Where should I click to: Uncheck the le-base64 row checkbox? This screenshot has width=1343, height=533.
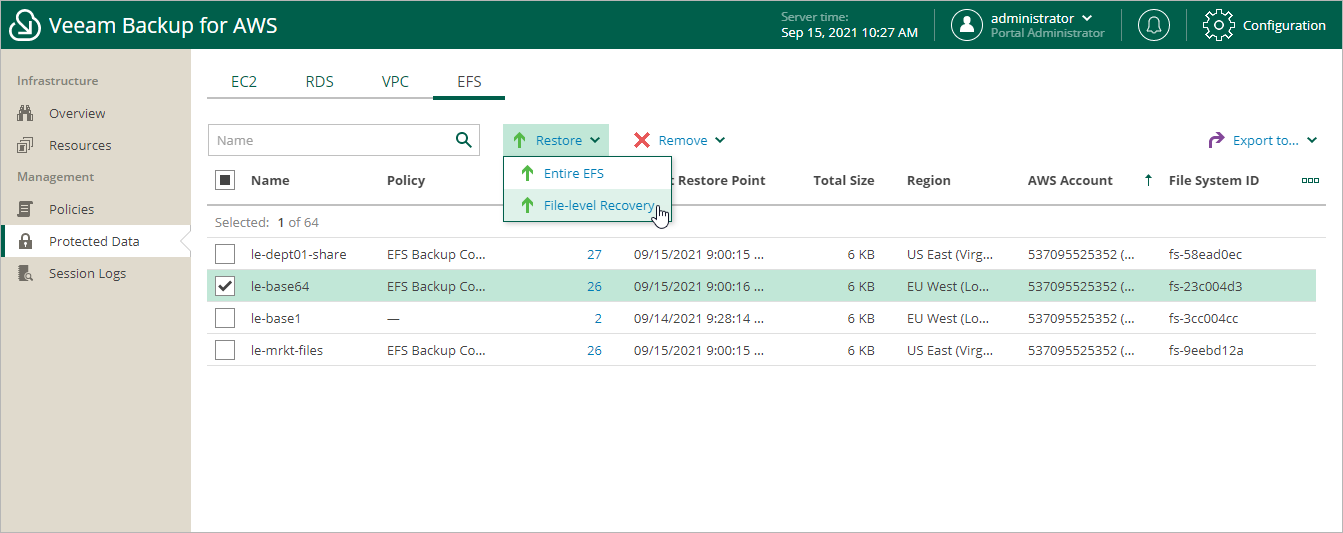[225, 286]
